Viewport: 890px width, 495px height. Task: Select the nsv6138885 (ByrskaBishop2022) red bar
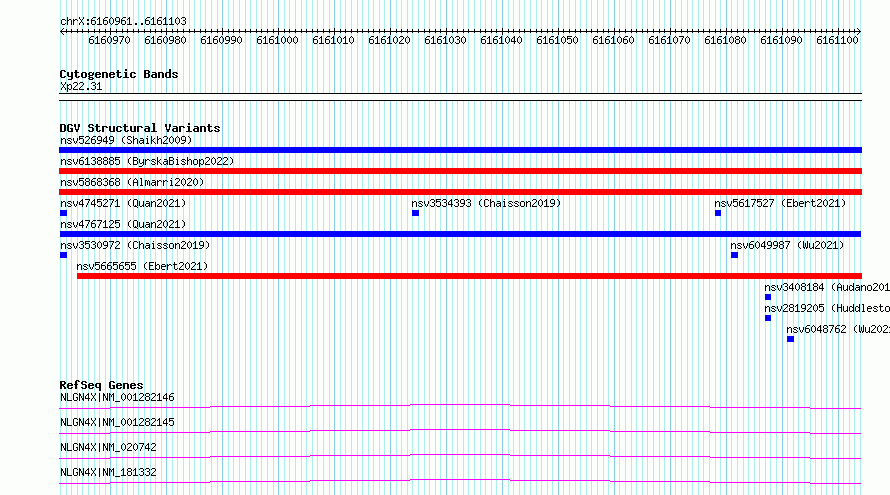460,171
